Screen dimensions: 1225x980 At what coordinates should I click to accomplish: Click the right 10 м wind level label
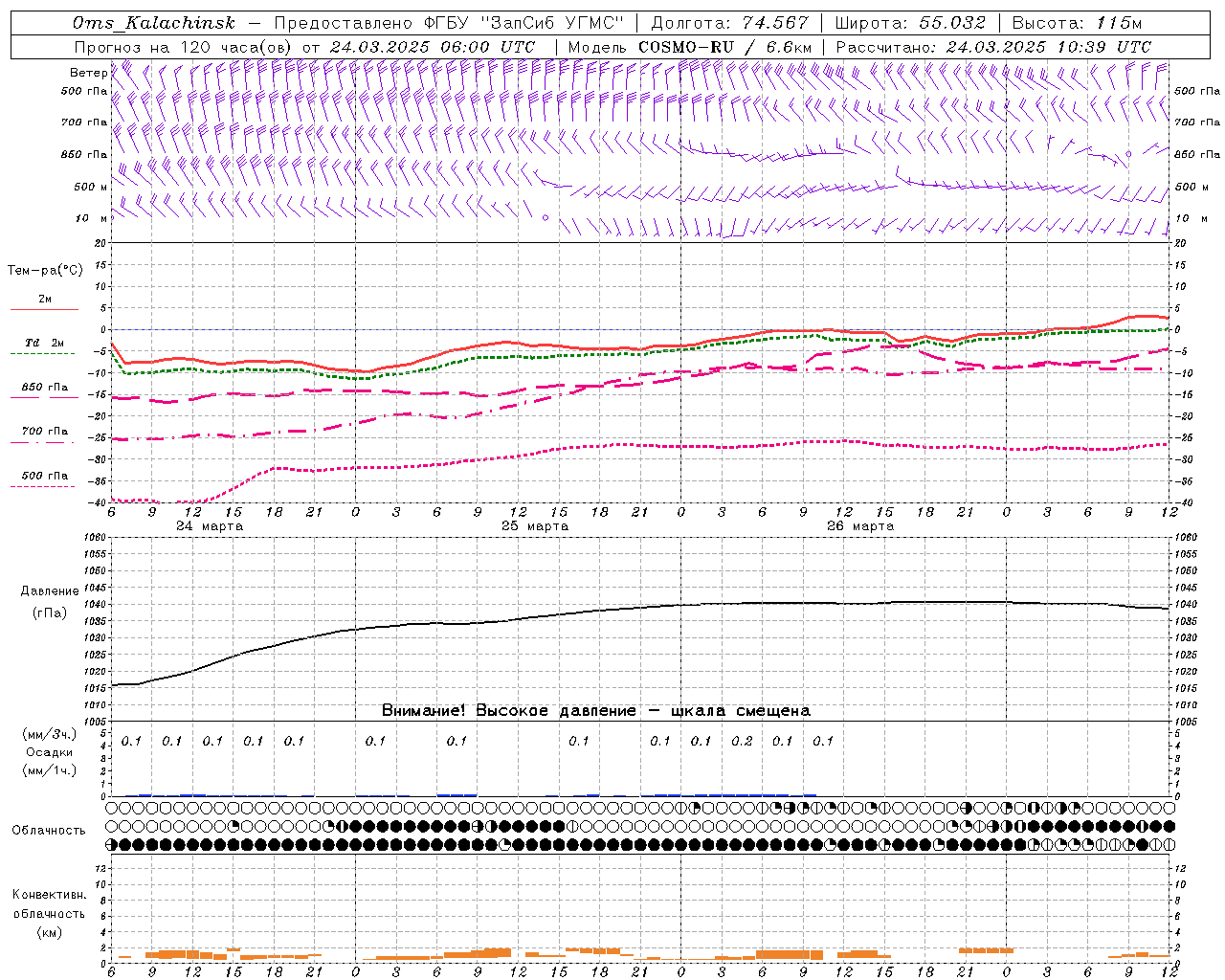pos(1192,218)
